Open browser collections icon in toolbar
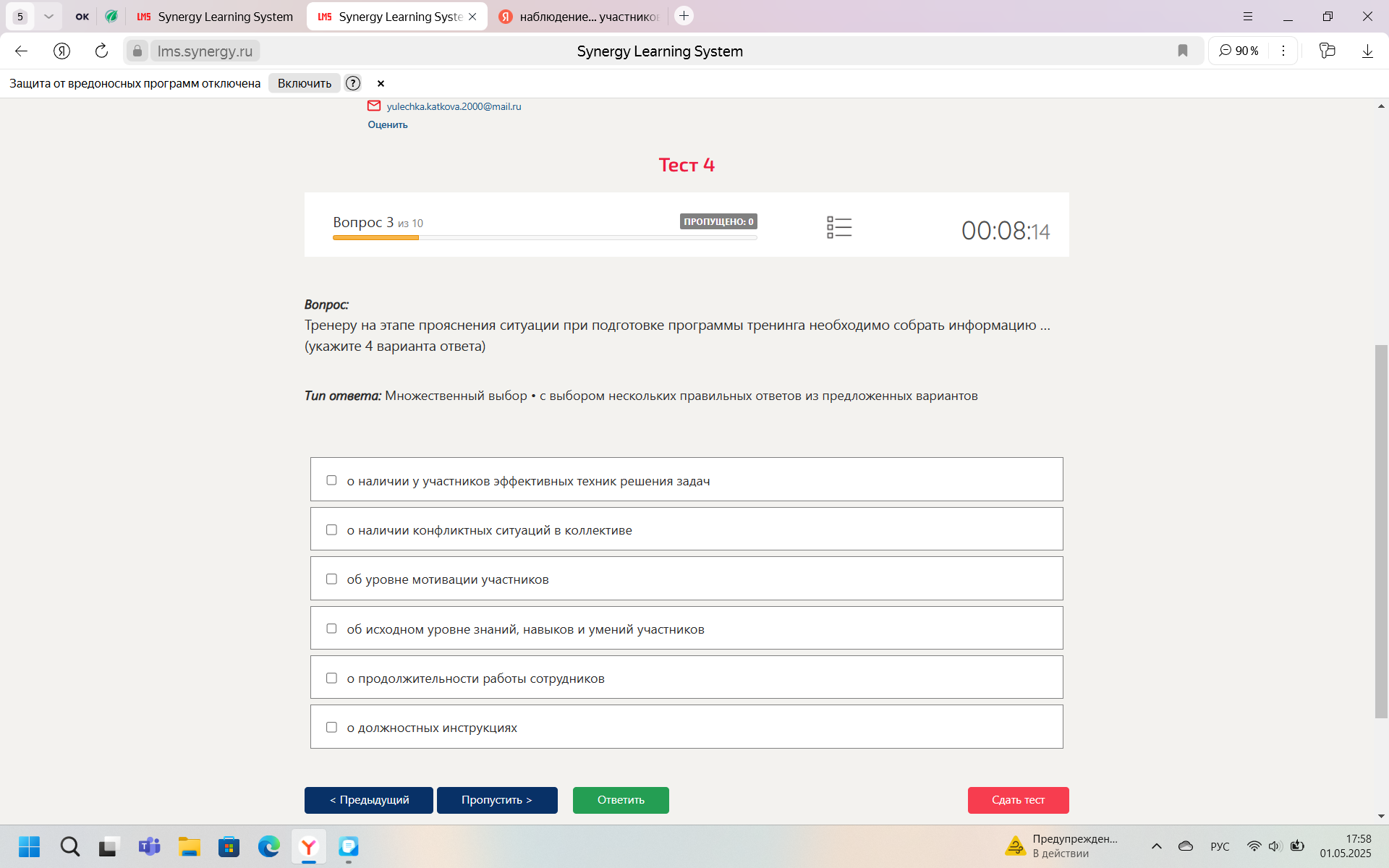The width and height of the screenshot is (1389, 868). (1327, 51)
